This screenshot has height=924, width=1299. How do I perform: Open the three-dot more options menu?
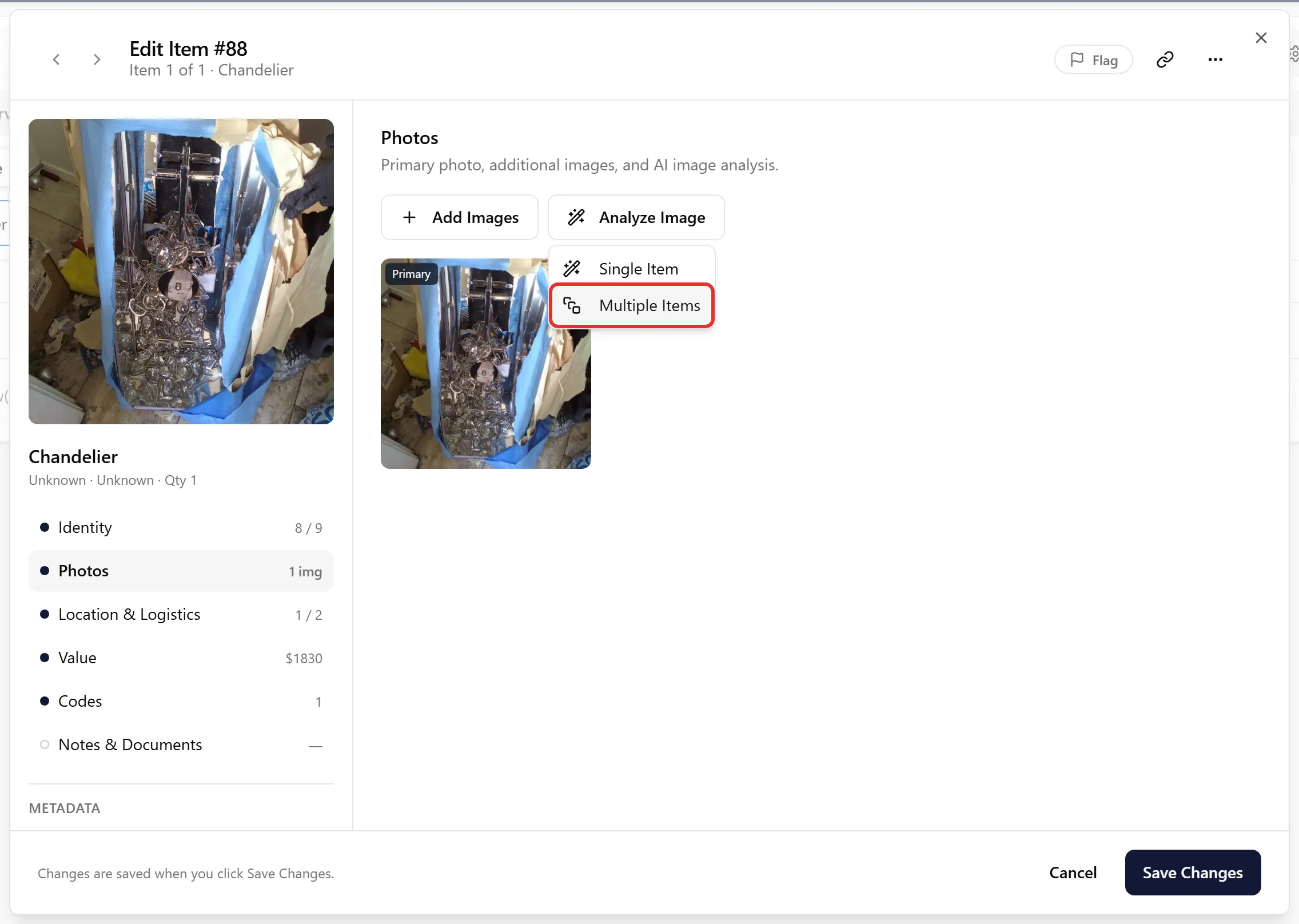pos(1215,59)
